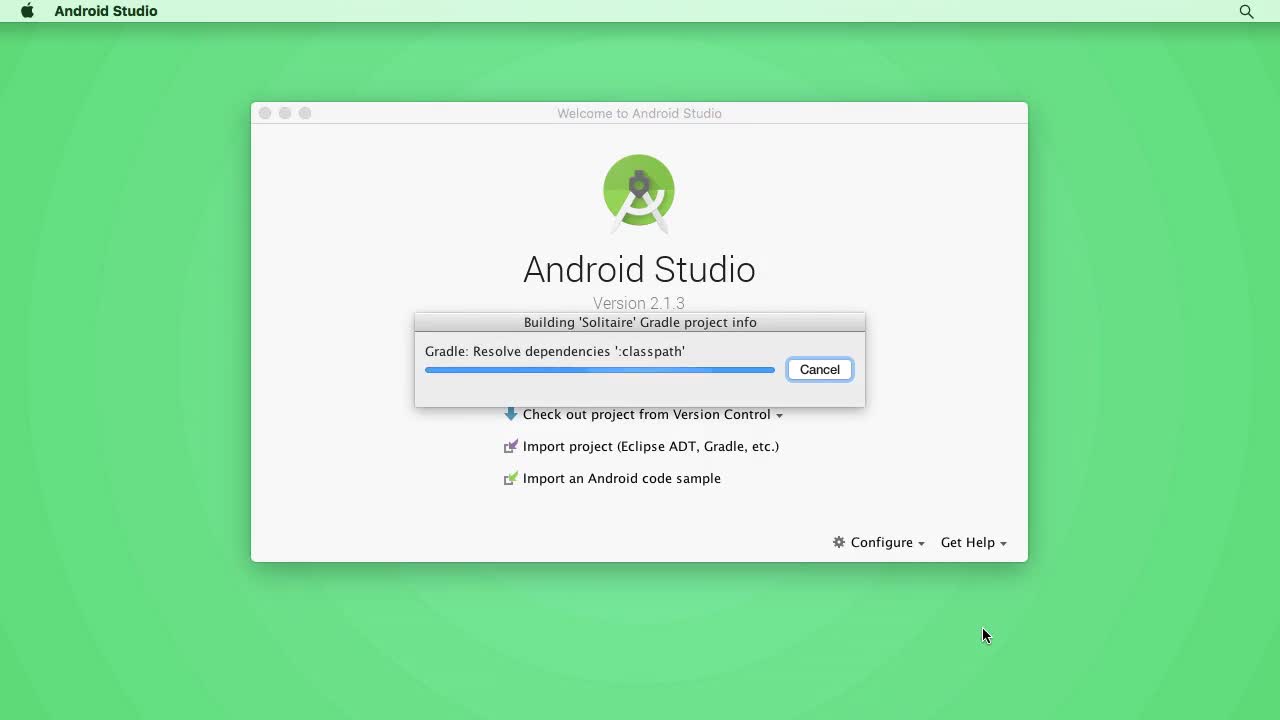Open the Android Studio application menu

point(106,11)
